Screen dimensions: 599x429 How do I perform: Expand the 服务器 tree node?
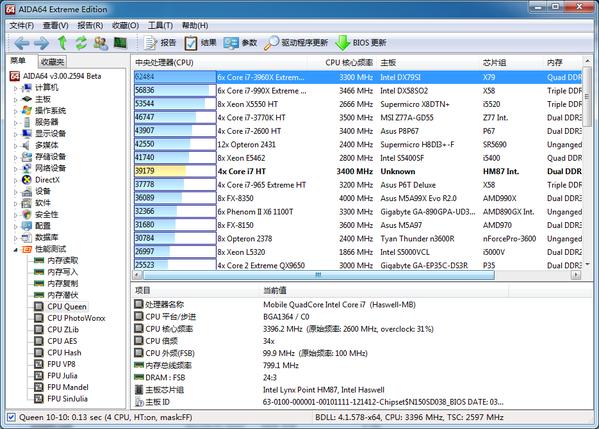(x=16, y=123)
